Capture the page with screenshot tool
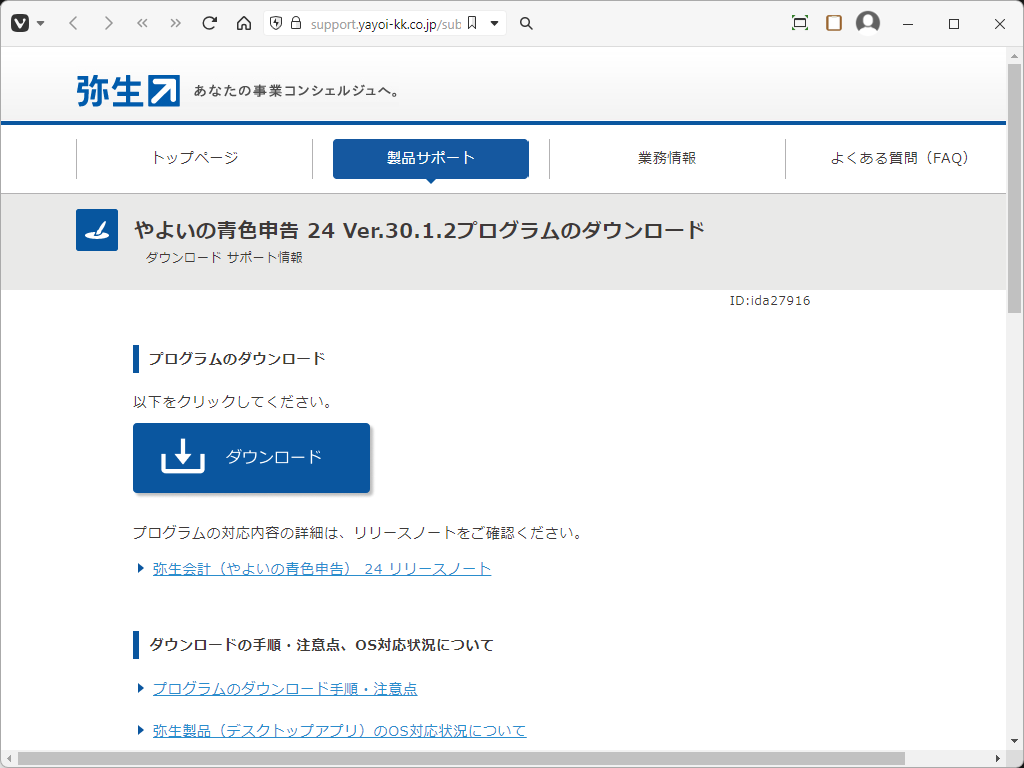This screenshot has height=768, width=1024. pos(799,24)
